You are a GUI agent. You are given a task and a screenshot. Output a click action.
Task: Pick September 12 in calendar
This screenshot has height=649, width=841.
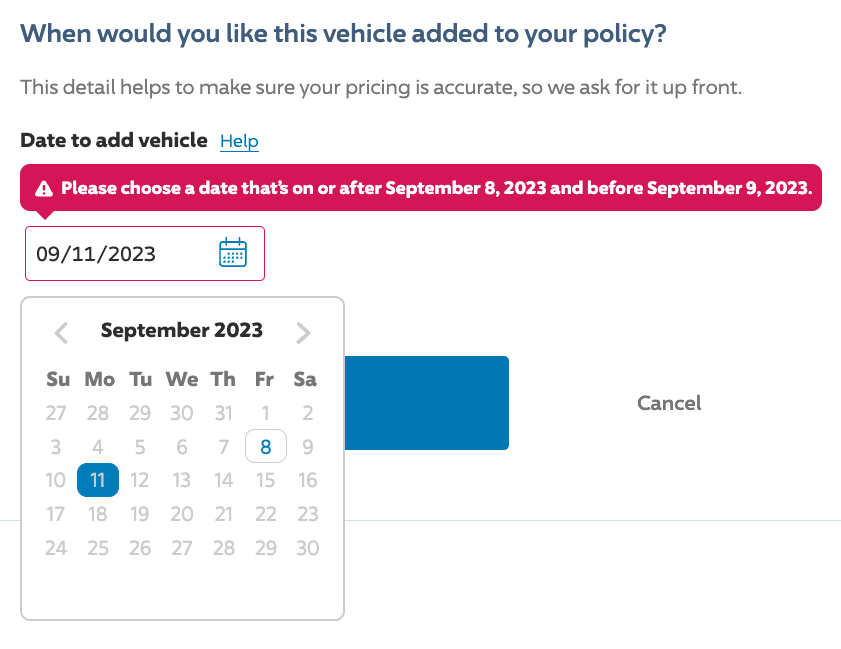(139, 480)
